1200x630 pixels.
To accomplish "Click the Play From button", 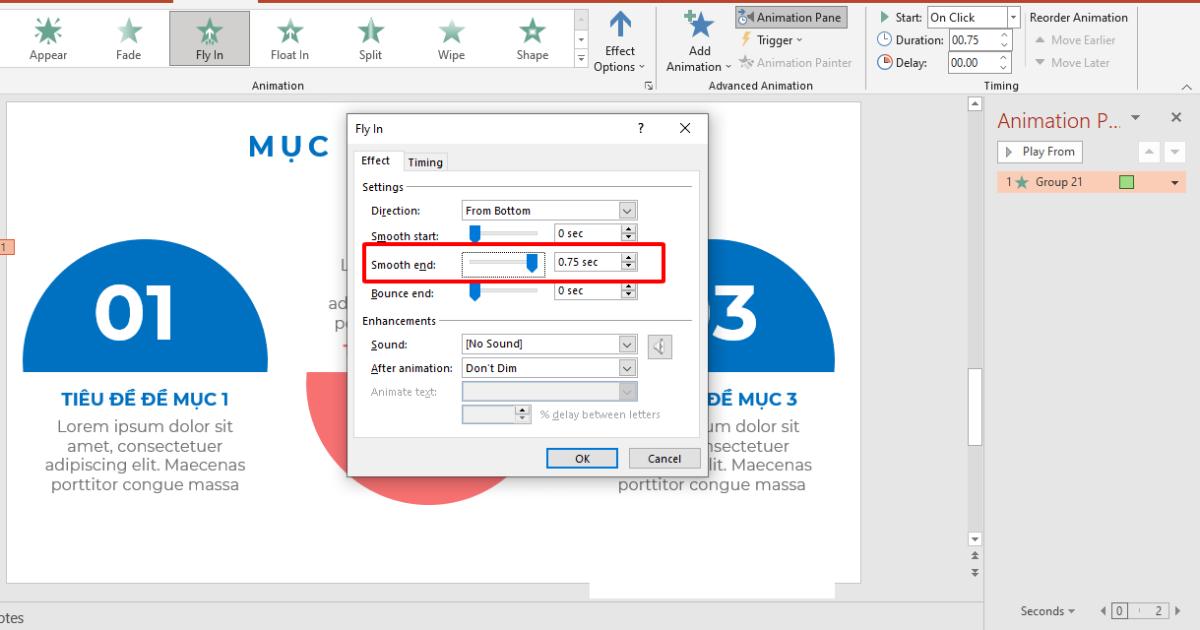I will click(1040, 151).
